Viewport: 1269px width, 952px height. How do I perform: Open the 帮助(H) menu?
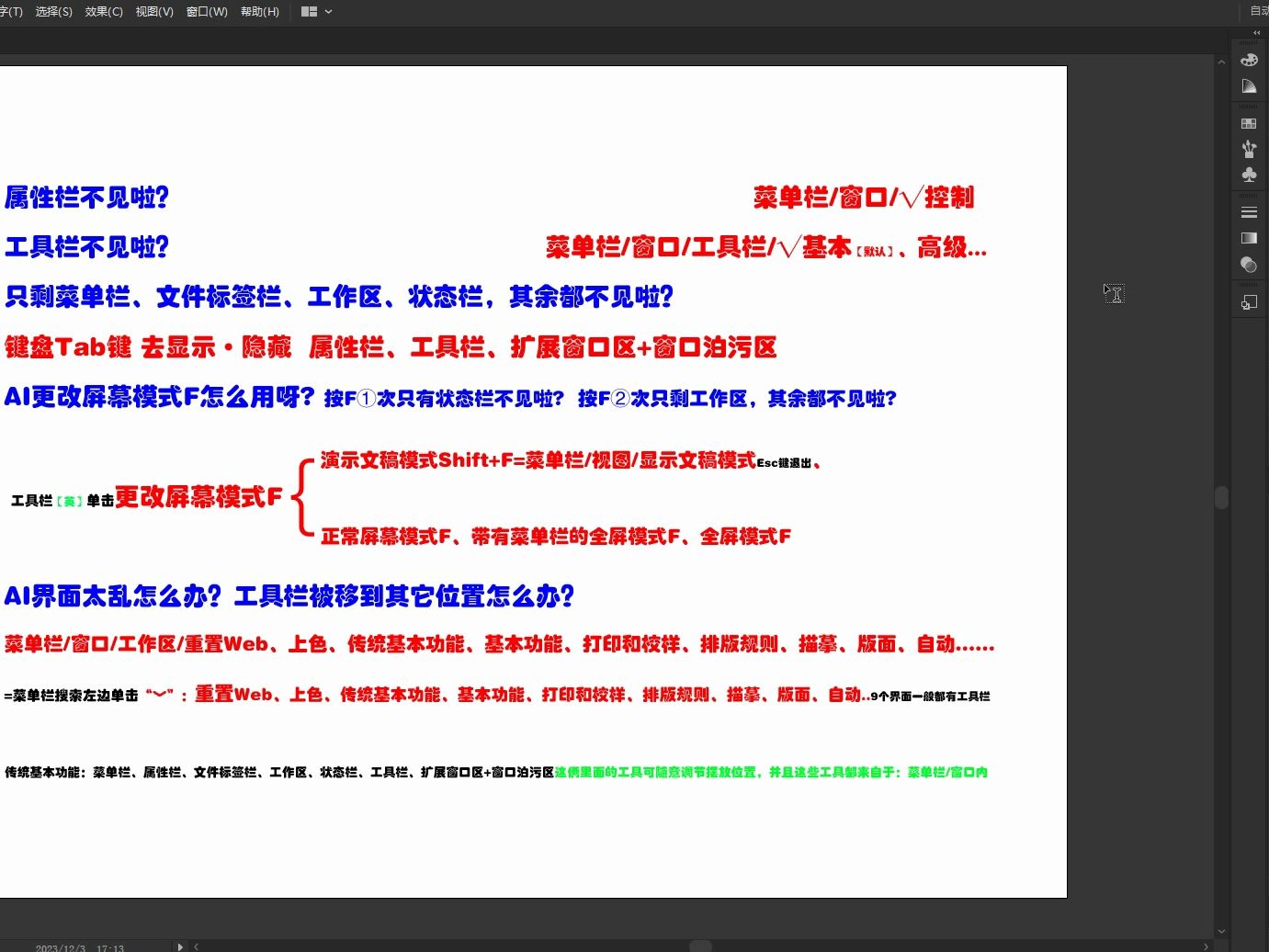coord(260,12)
